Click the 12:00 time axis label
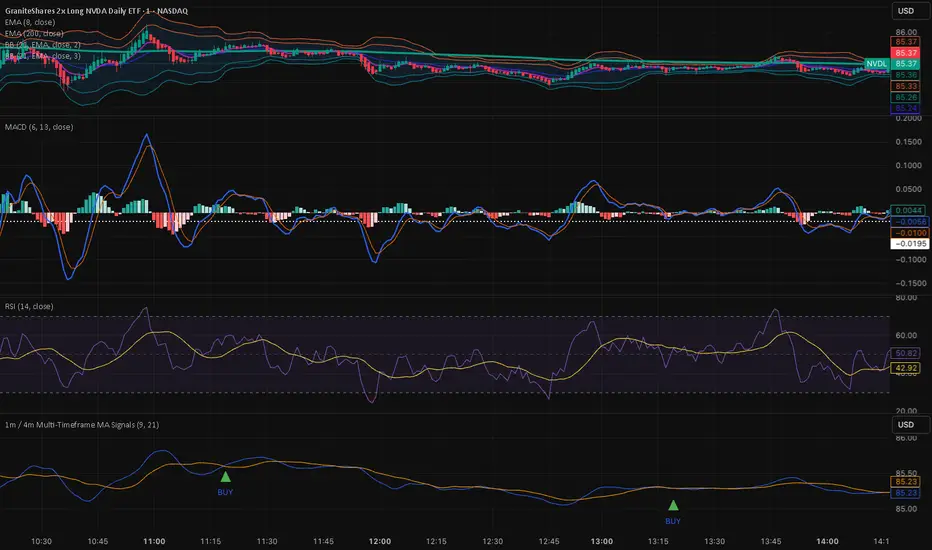932x550 pixels. [380, 541]
